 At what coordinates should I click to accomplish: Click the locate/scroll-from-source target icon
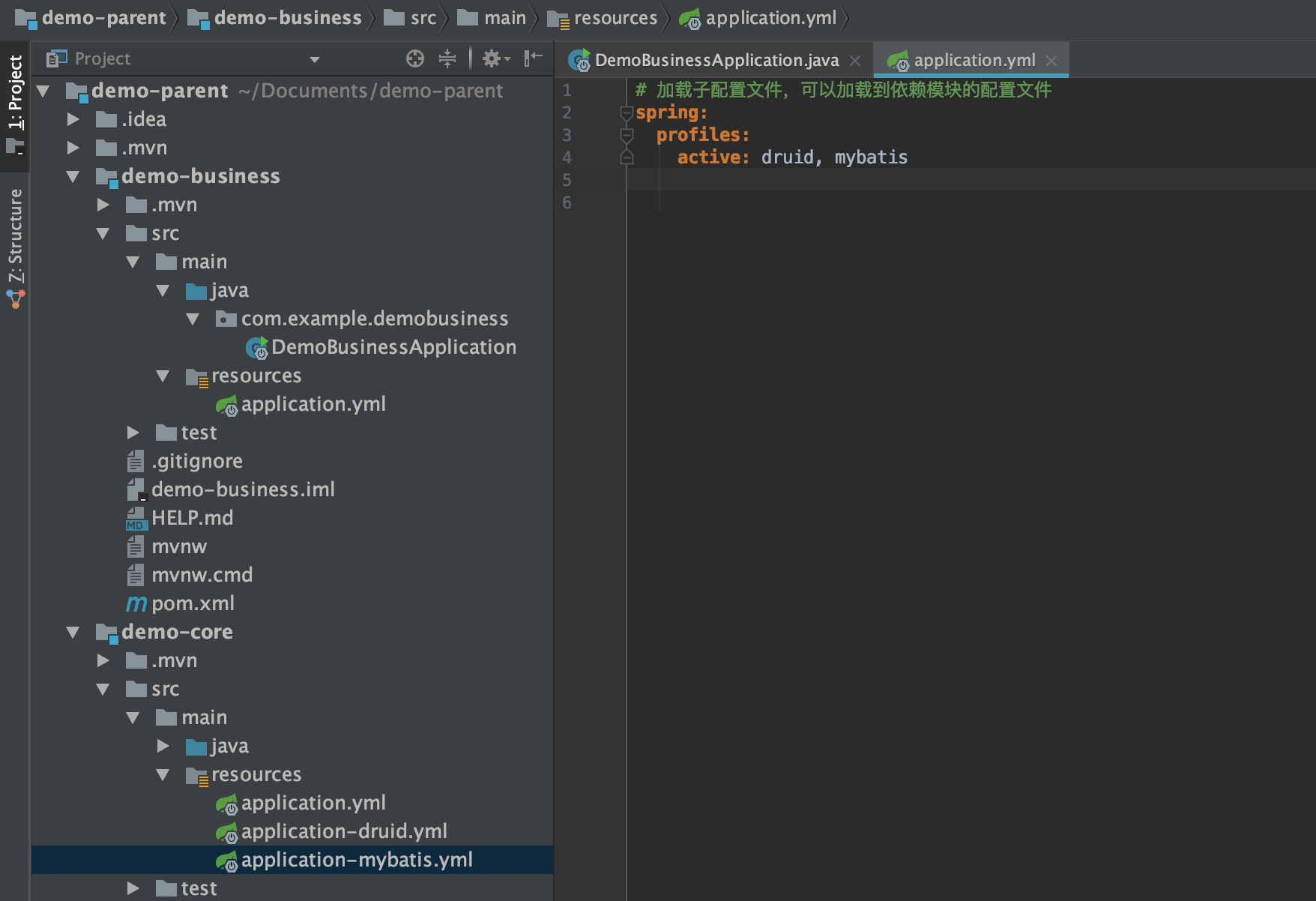[414, 58]
